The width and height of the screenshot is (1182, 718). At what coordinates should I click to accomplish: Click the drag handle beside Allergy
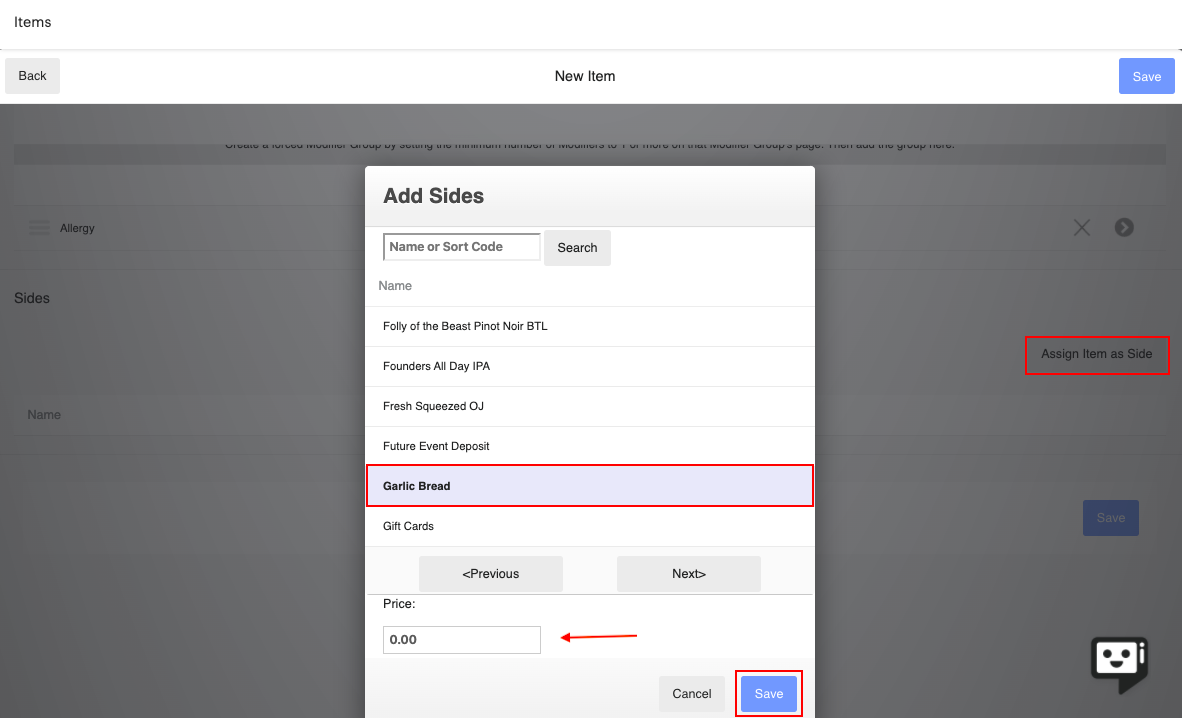(x=39, y=227)
